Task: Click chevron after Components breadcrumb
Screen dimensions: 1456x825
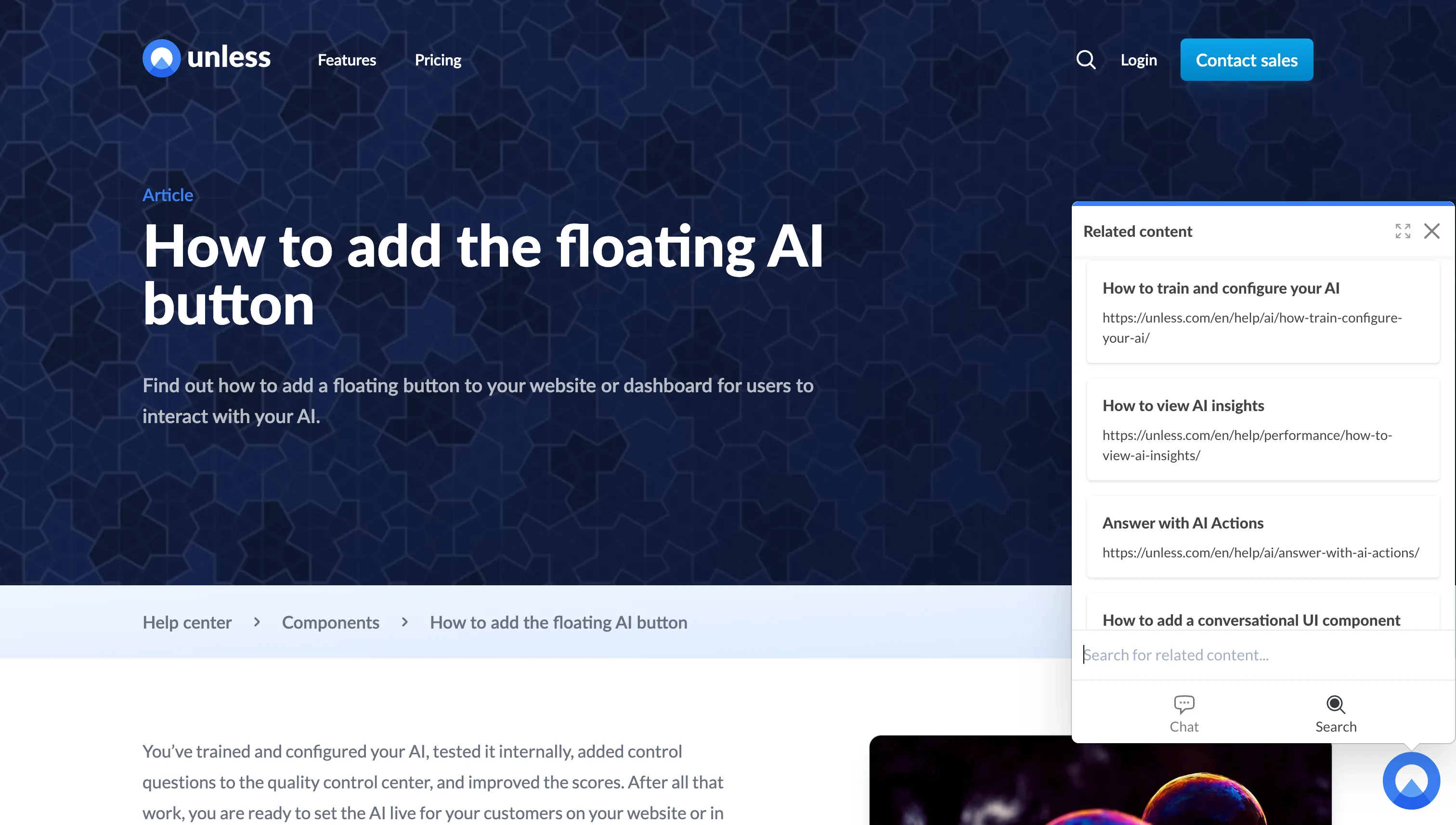Action: point(404,622)
